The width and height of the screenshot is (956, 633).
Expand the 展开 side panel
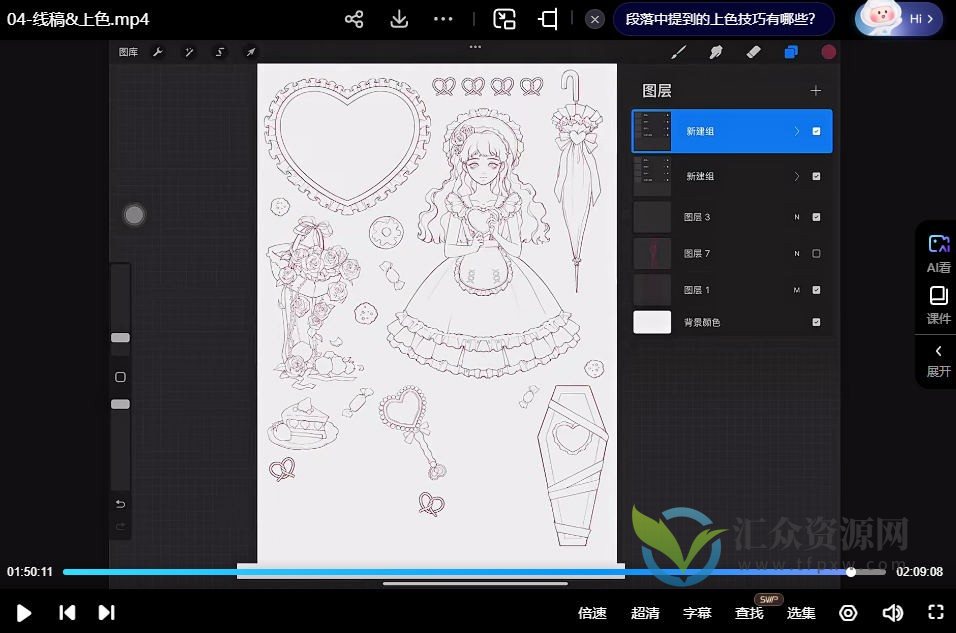(x=938, y=360)
